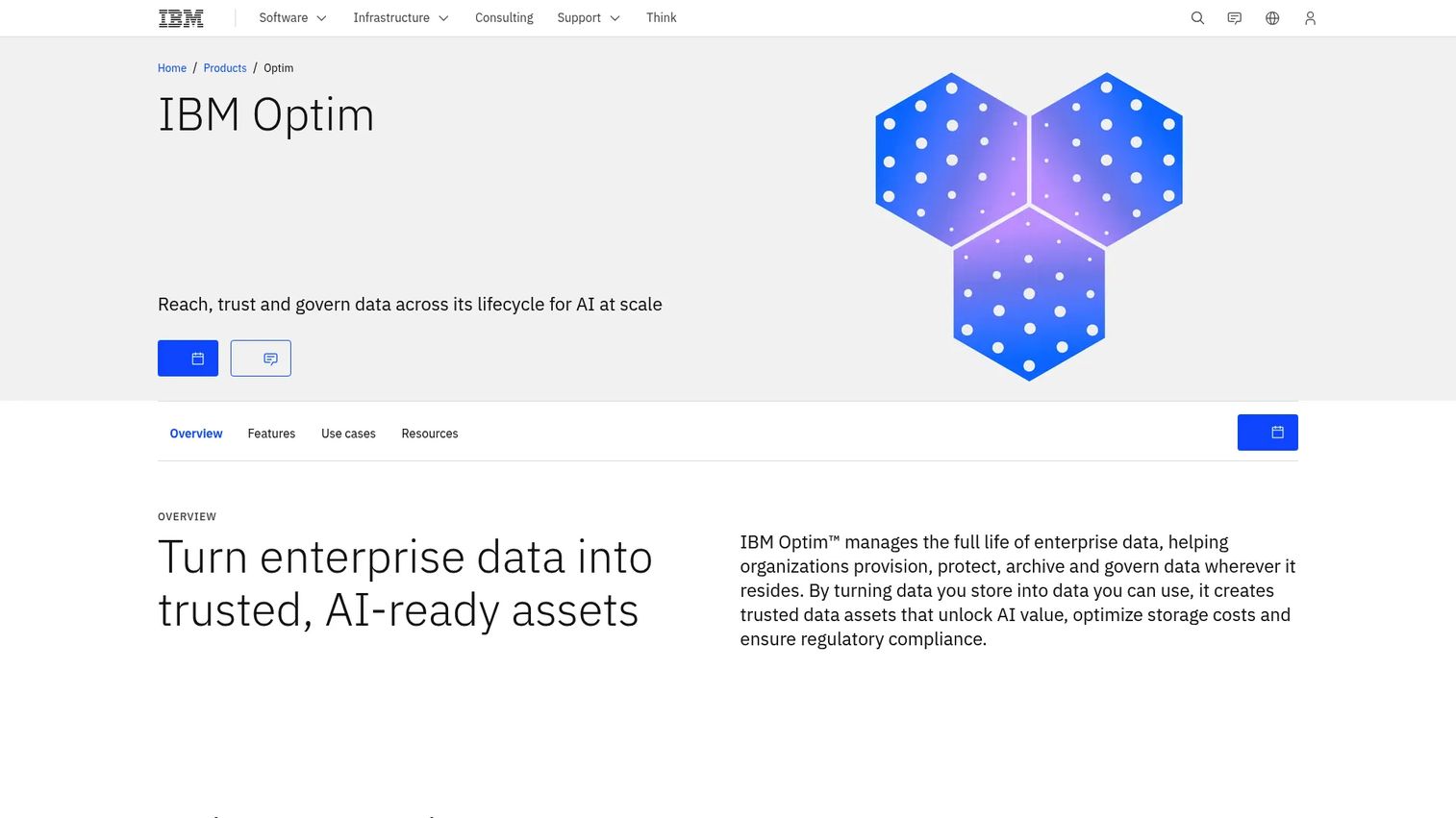Open the chat icon in top navigation

pyautogui.click(x=1235, y=18)
